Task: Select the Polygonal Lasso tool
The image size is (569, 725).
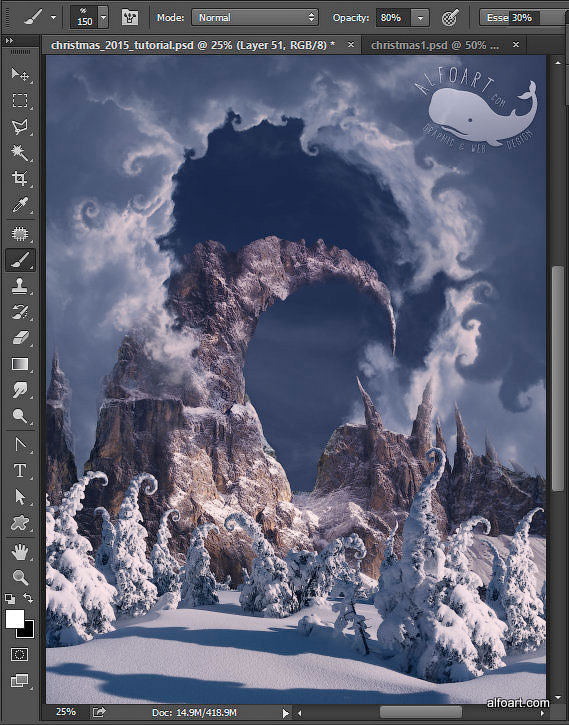Action: [20, 126]
